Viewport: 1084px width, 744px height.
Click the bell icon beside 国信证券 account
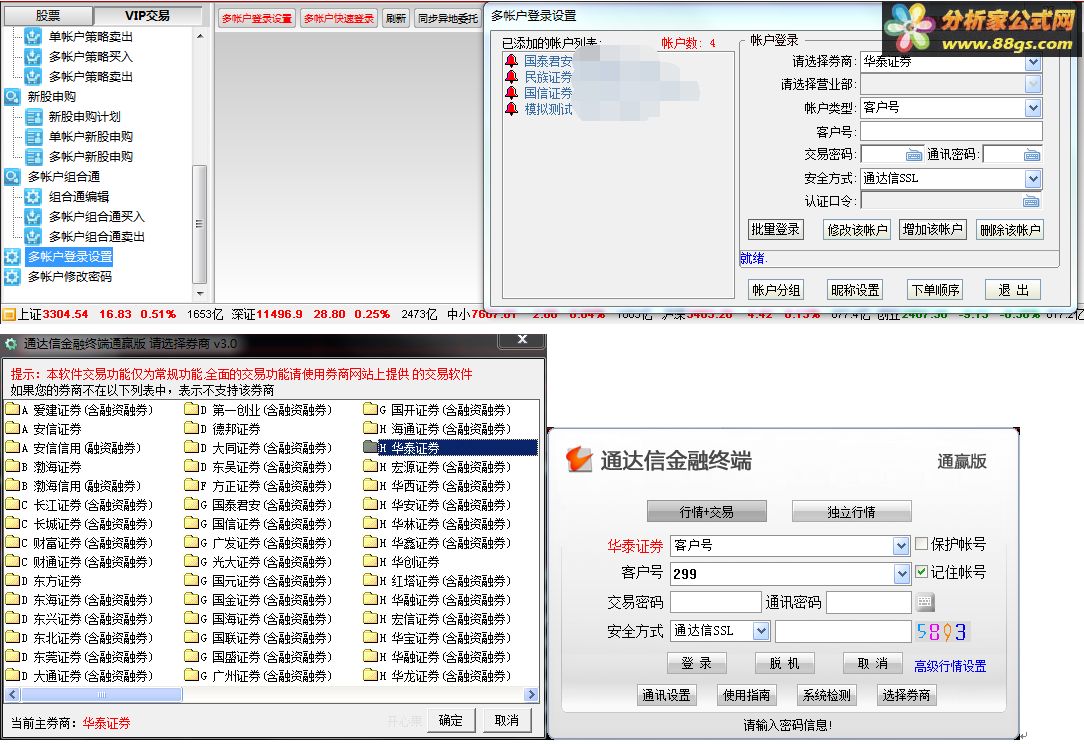point(512,93)
